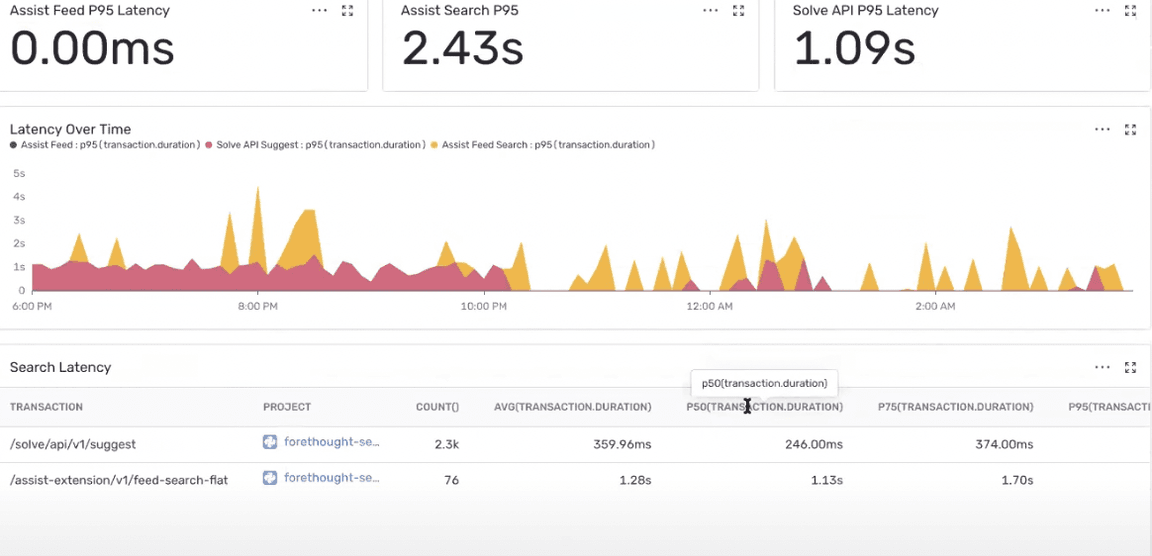Expand Assist Search P95 widget fullscreen
Viewport: 1152px width, 556px height.
coord(739,10)
